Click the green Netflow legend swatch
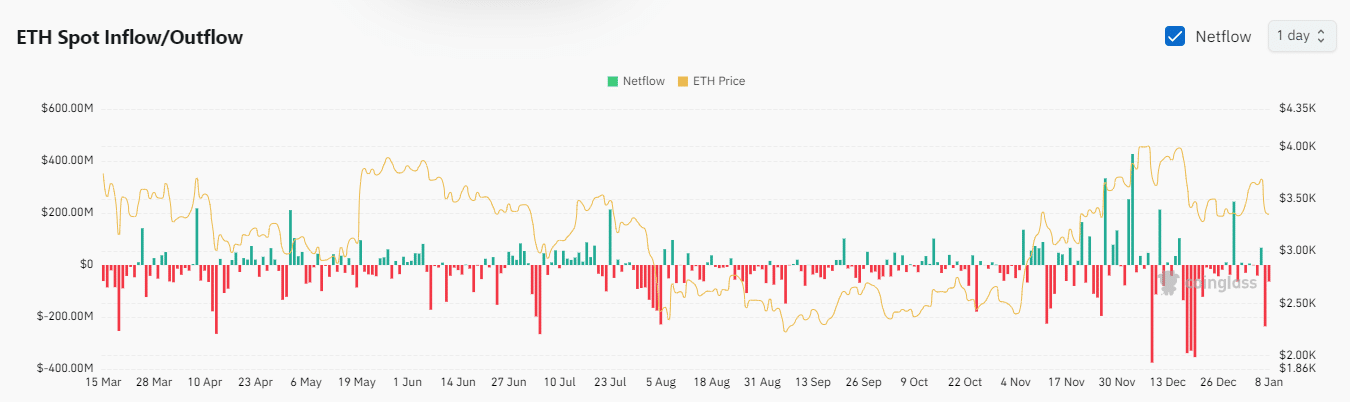Image resolution: width=1350 pixels, height=402 pixels. point(611,81)
